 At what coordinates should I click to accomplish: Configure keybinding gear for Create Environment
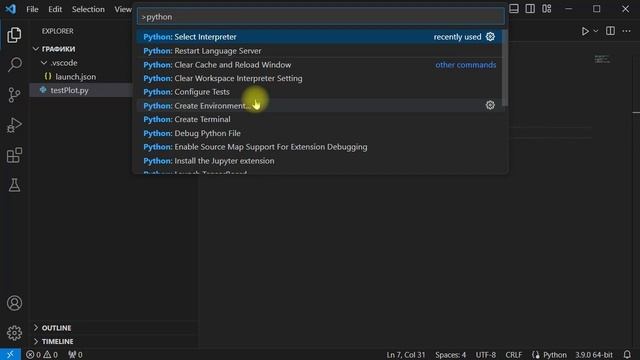pyautogui.click(x=490, y=105)
